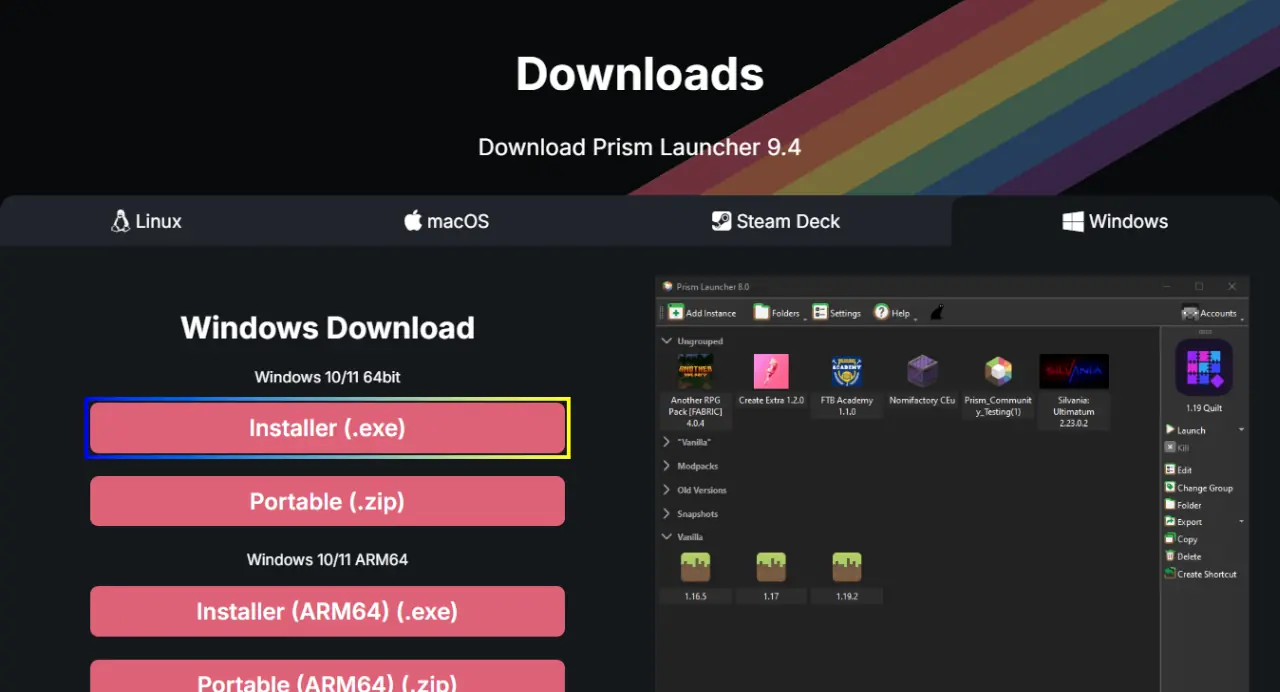Click the Prism Launcher 8.0 title bar logo
The height and width of the screenshot is (692, 1280).
(x=668, y=286)
